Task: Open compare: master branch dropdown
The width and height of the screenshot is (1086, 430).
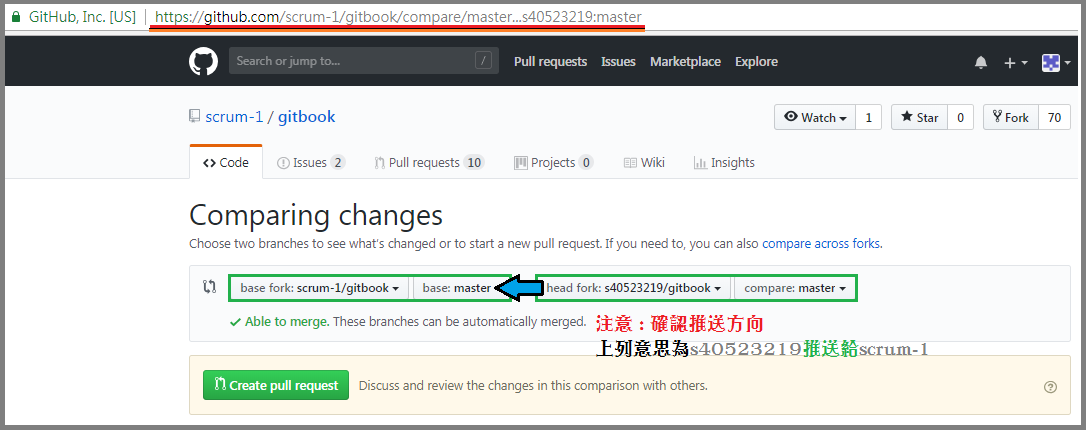Action: pos(794,288)
